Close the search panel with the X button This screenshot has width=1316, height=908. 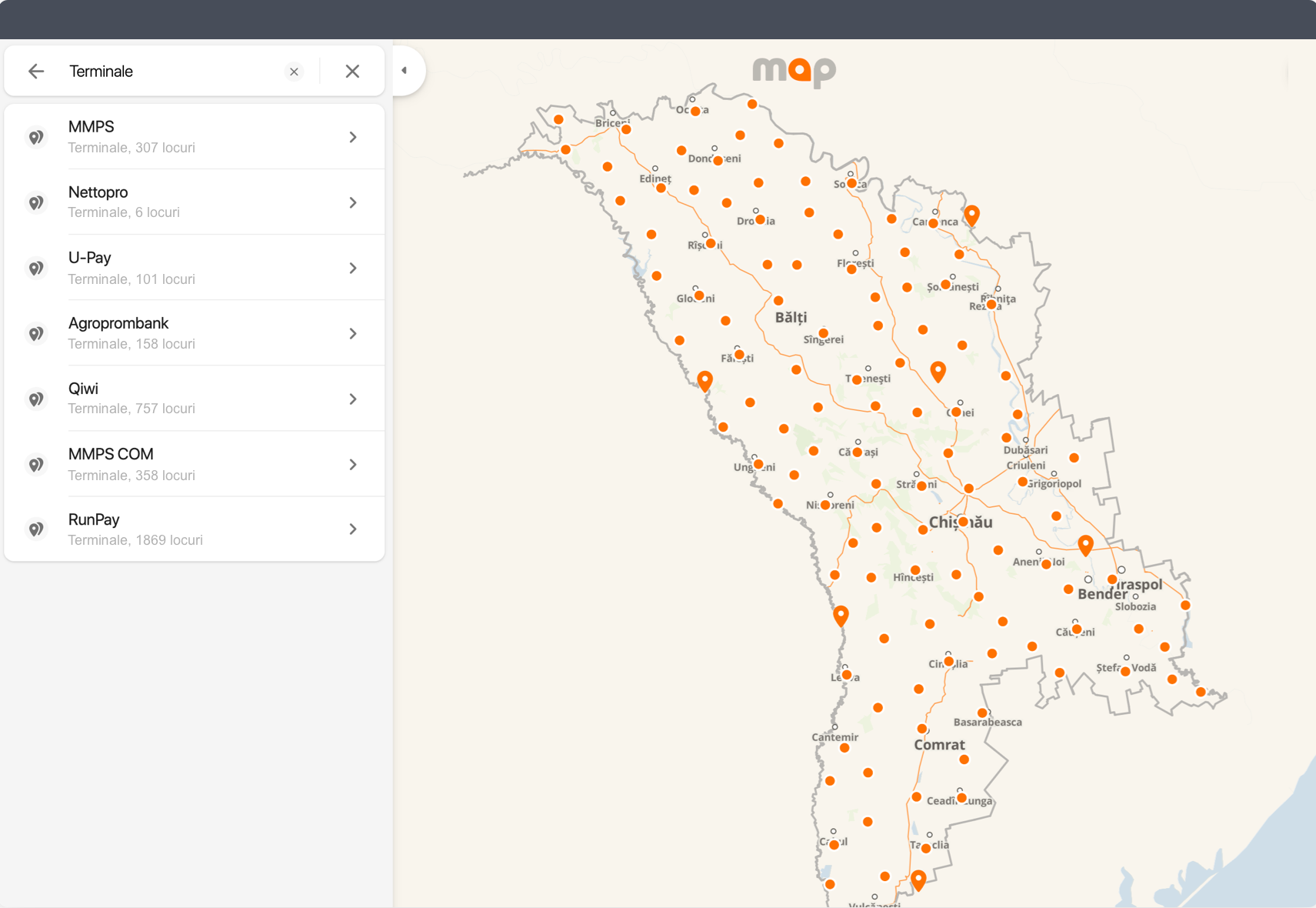pos(352,72)
